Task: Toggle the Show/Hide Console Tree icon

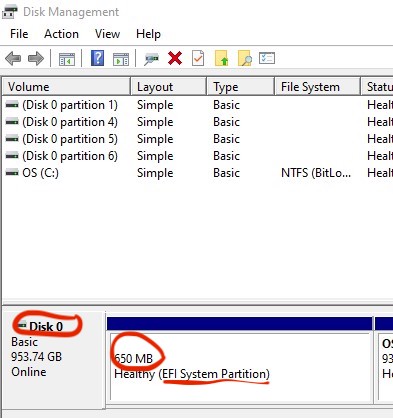Action: [67, 59]
